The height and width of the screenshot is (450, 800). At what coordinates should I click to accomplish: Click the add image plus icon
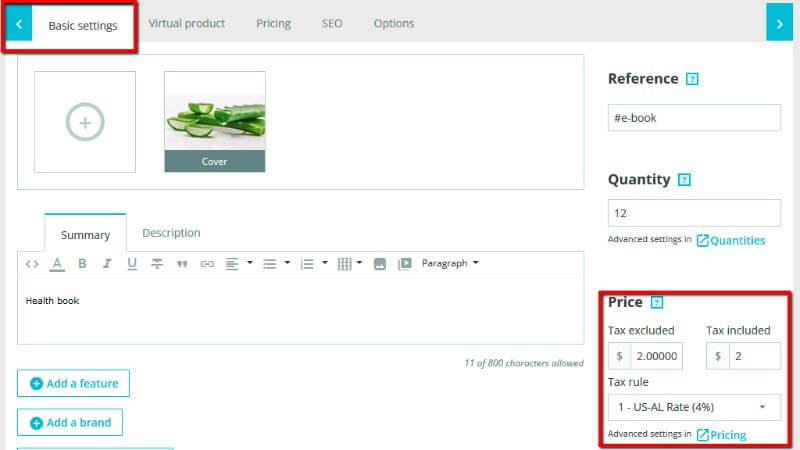[x=85, y=122]
